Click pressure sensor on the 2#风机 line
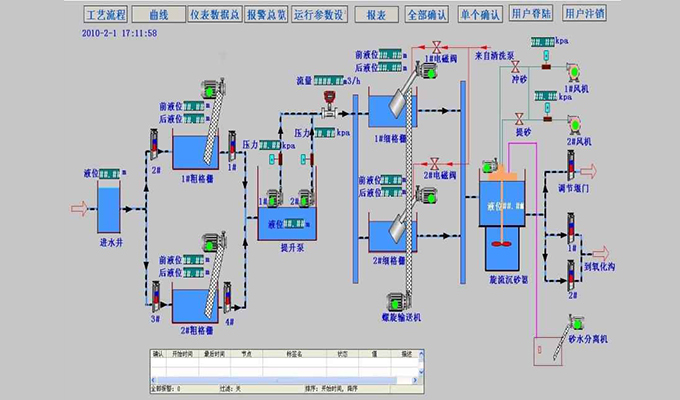This screenshot has width=680, height=400. click(x=547, y=112)
